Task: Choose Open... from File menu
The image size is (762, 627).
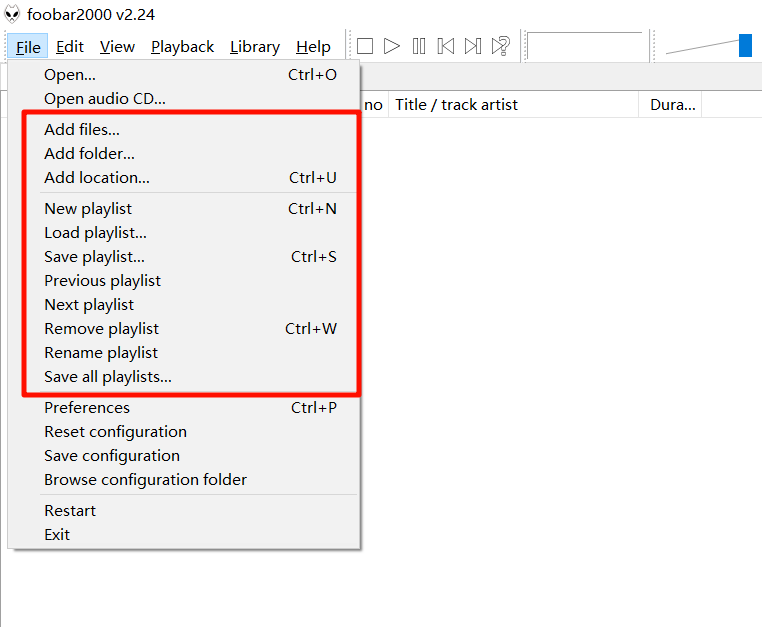Action: pyautogui.click(x=184, y=75)
